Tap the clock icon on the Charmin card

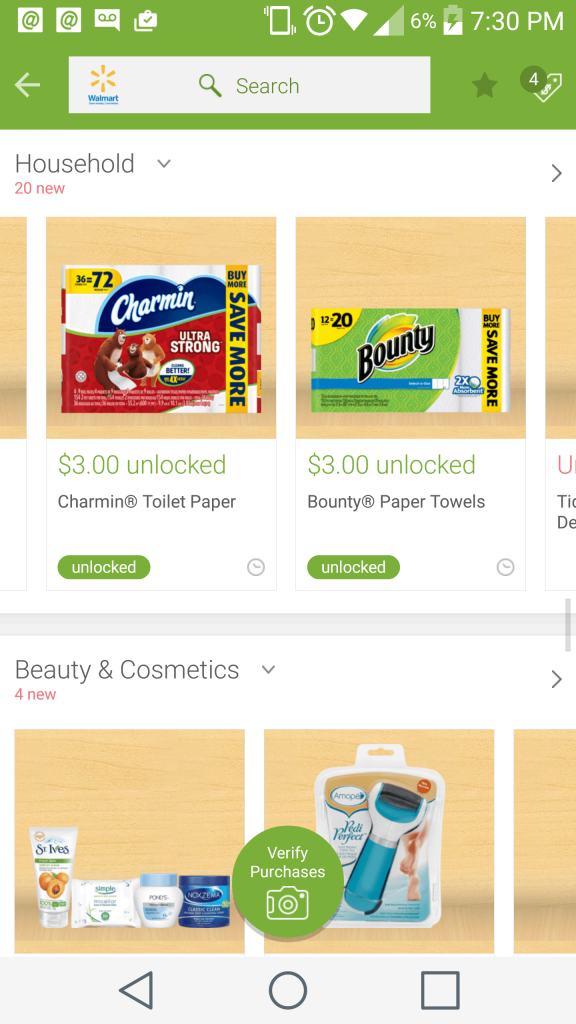pos(256,568)
